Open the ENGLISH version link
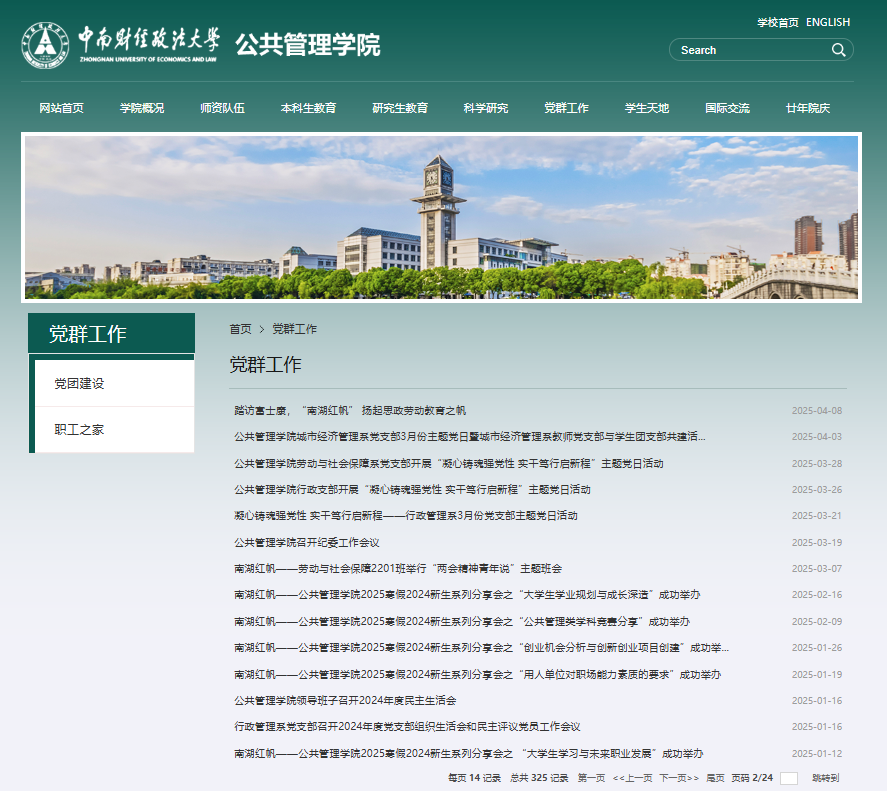The image size is (887, 791). (828, 22)
